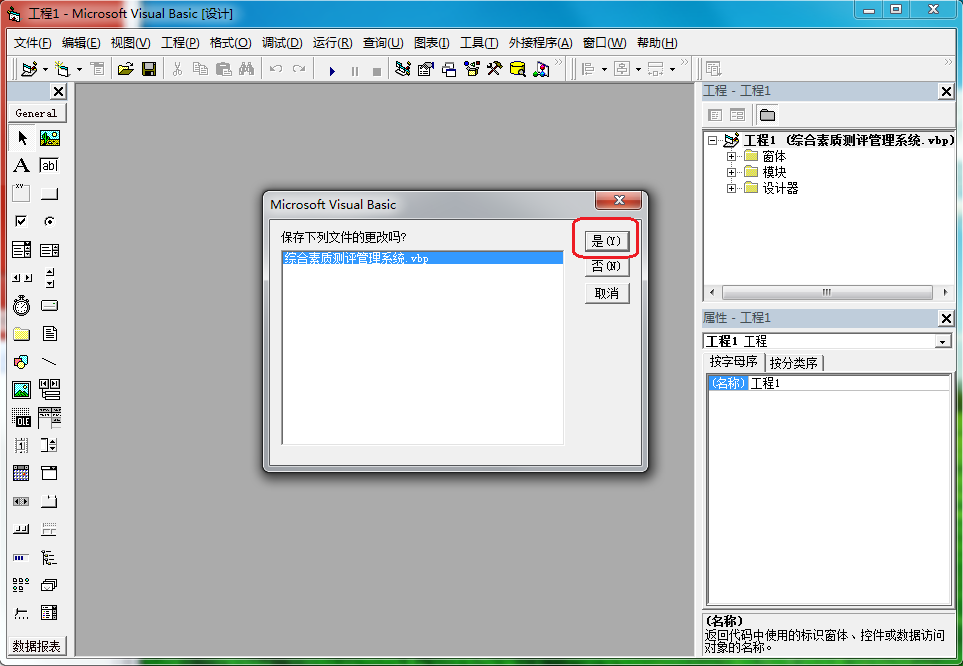The width and height of the screenshot is (963, 666).
Task: Open the 外接程序(A) menu
Action: tap(540, 42)
